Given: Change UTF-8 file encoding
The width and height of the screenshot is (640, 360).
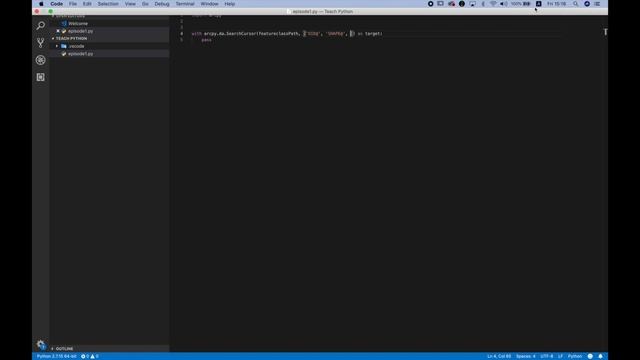Looking at the screenshot, I should [x=547, y=356].
